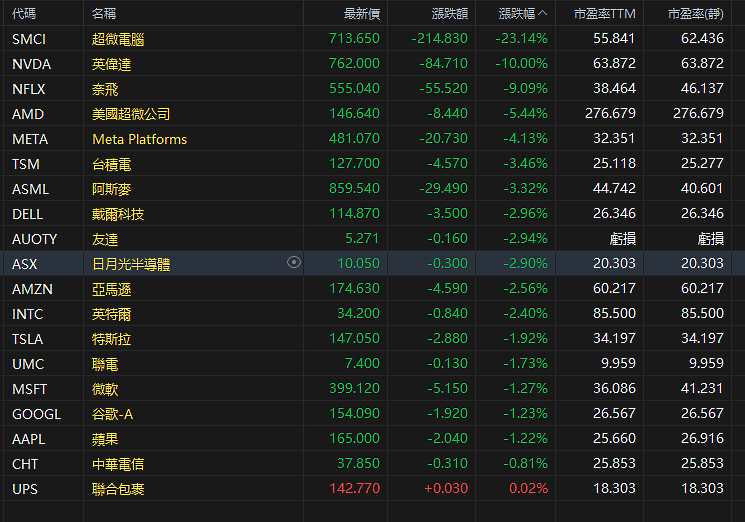
Task: Select the UMC ticker
Action: coord(28,364)
